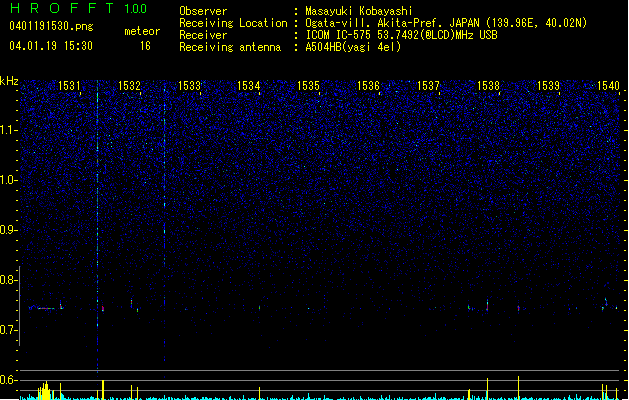Click the 0.7 kHz frequency label
Image resolution: width=629 pixels, height=400 pixels.
pyautogui.click(x=9, y=330)
